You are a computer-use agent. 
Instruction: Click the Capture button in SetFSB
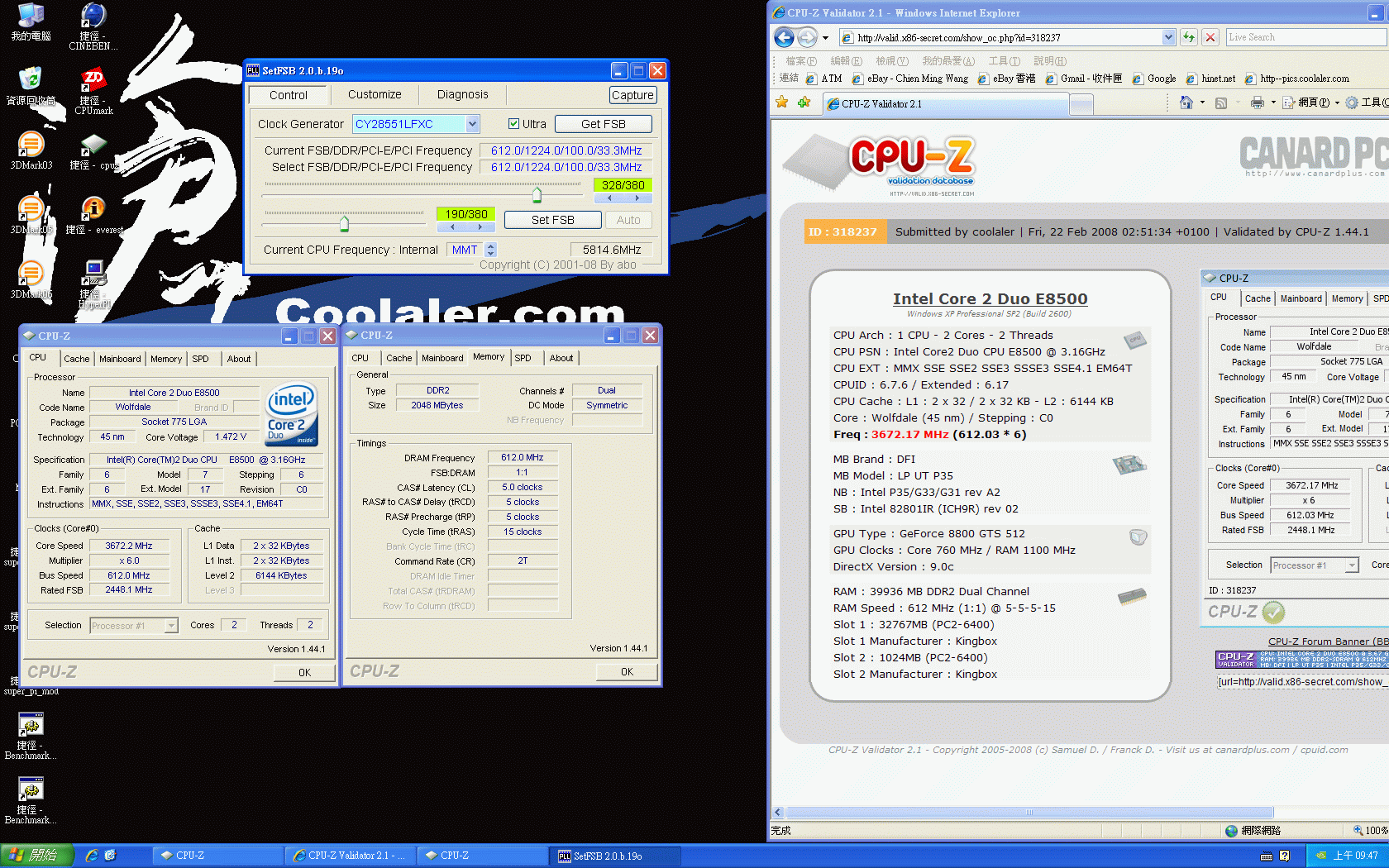pyautogui.click(x=632, y=95)
